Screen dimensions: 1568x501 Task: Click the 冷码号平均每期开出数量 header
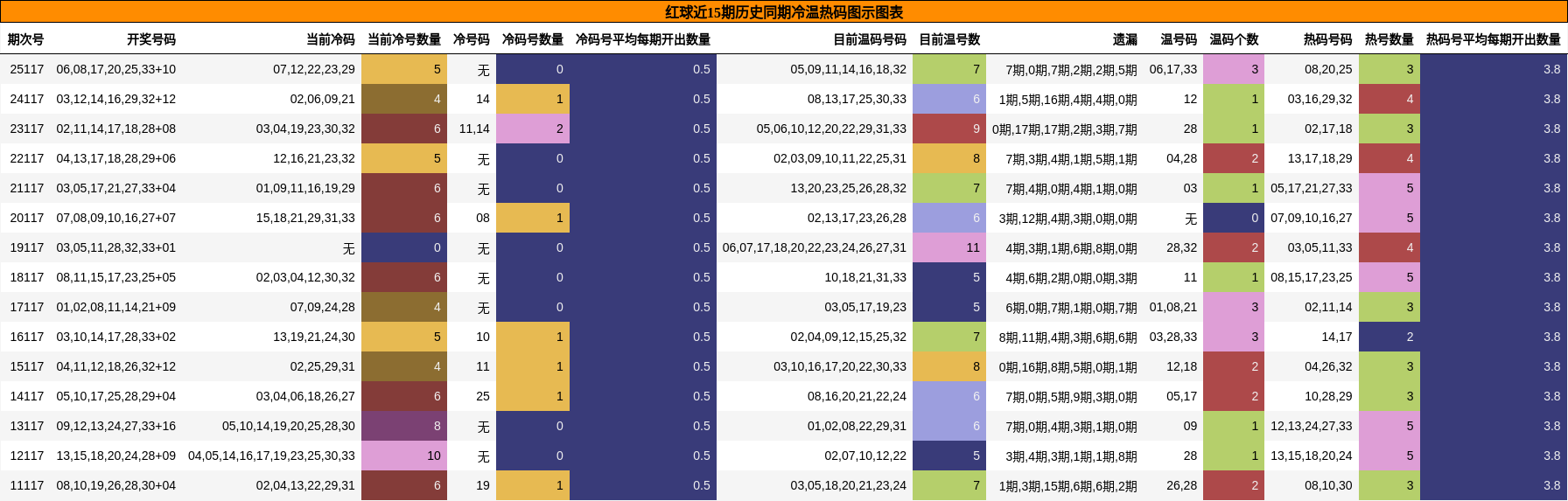tap(643, 39)
